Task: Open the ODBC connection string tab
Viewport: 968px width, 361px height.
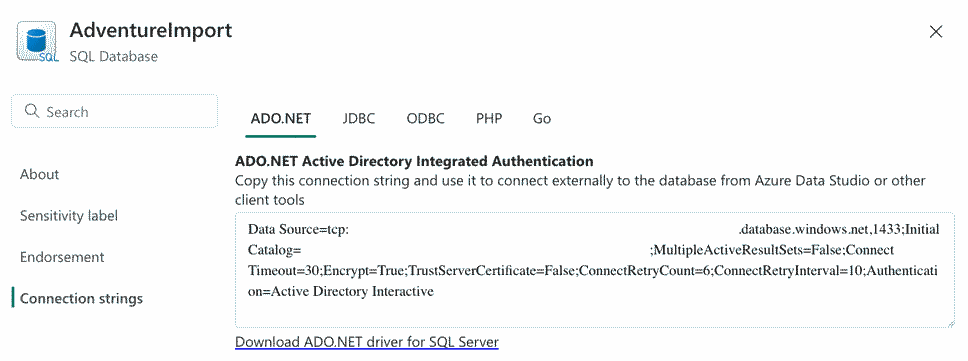Action: [425, 118]
